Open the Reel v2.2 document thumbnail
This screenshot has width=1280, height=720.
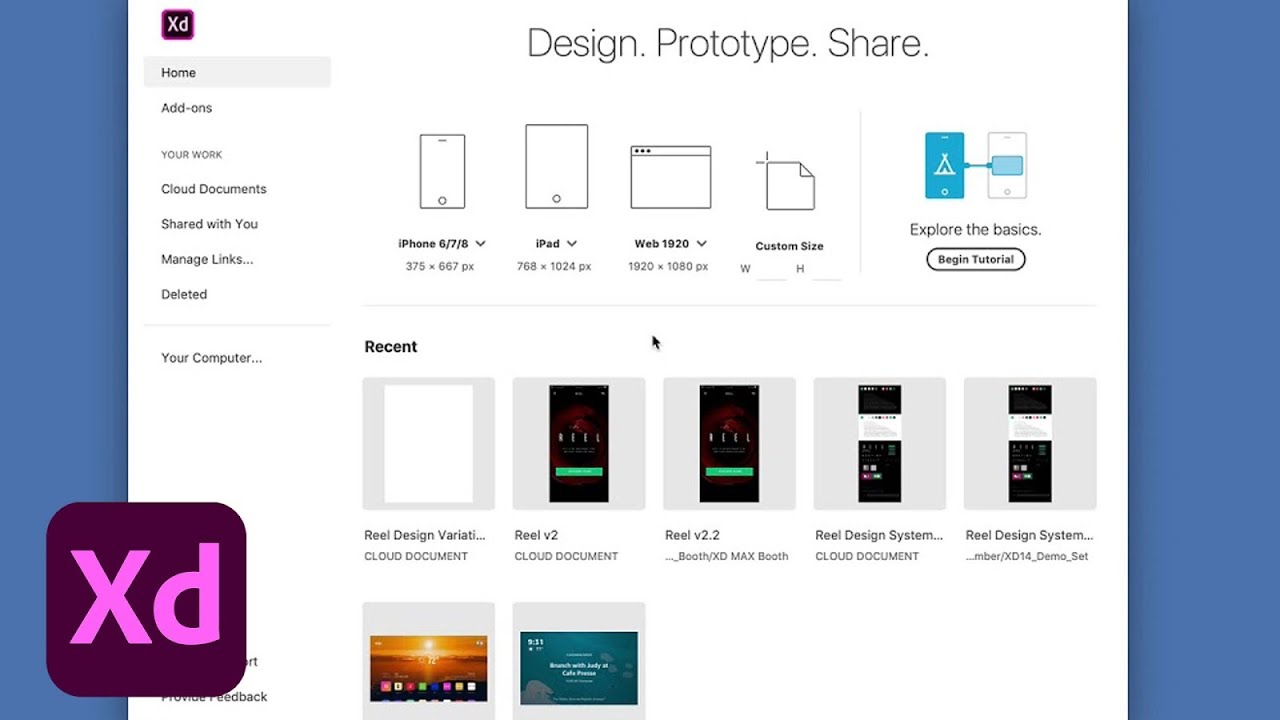(729, 444)
